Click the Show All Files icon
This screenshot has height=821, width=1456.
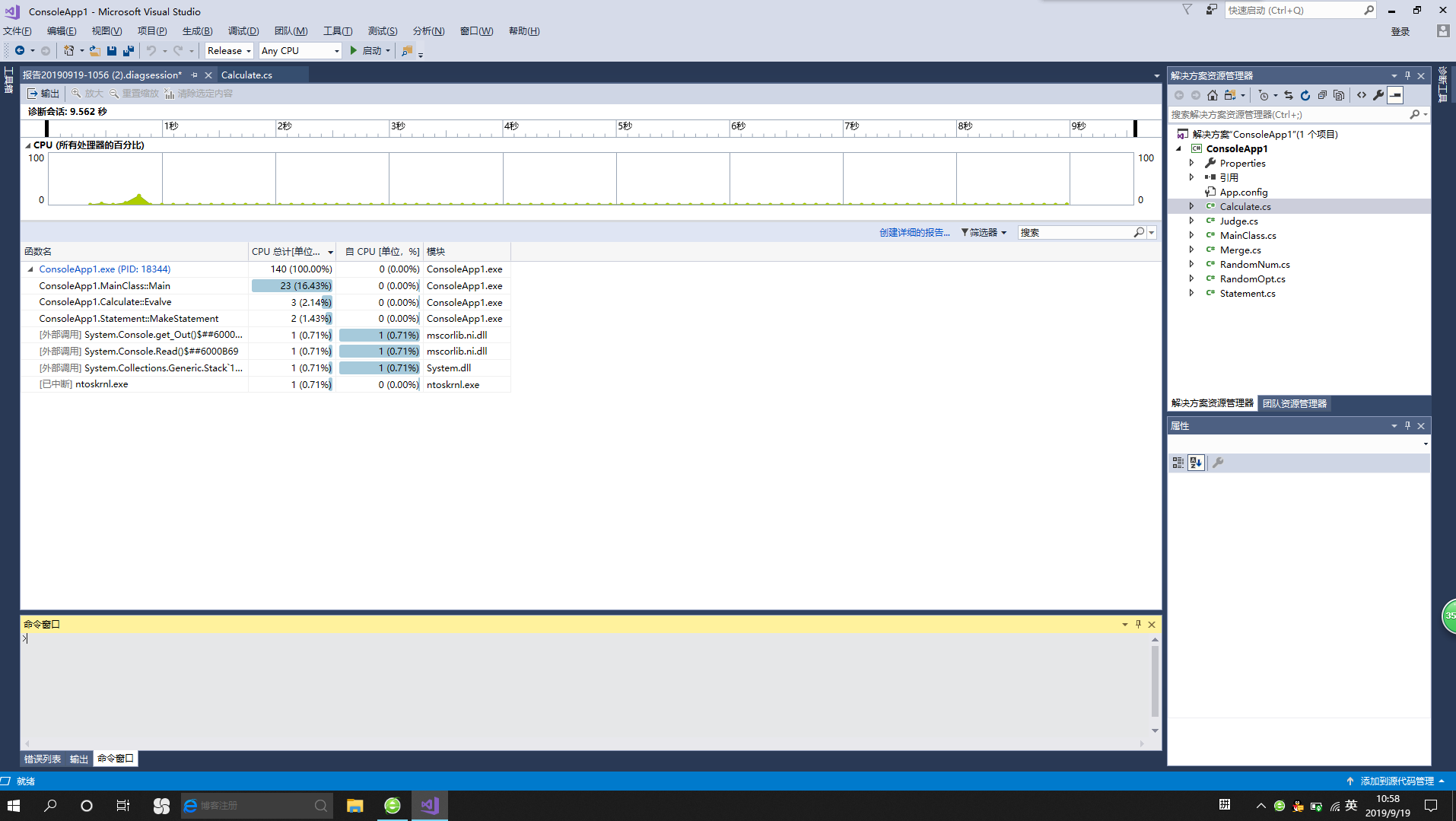click(1339, 95)
